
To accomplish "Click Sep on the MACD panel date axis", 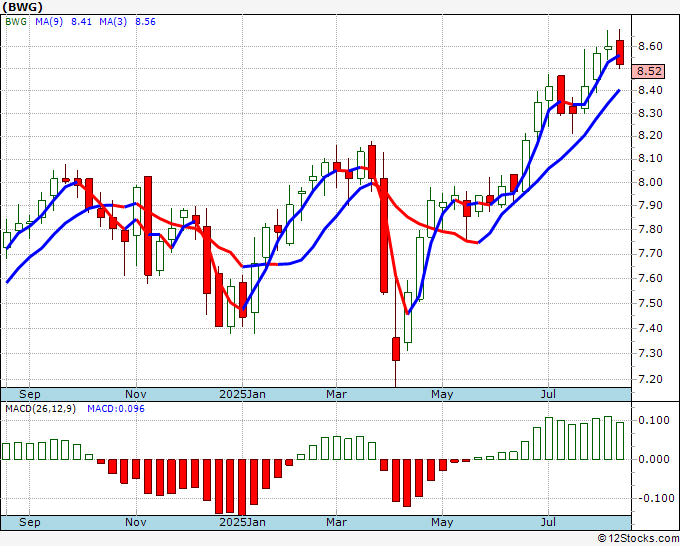I will coord(29,522).
